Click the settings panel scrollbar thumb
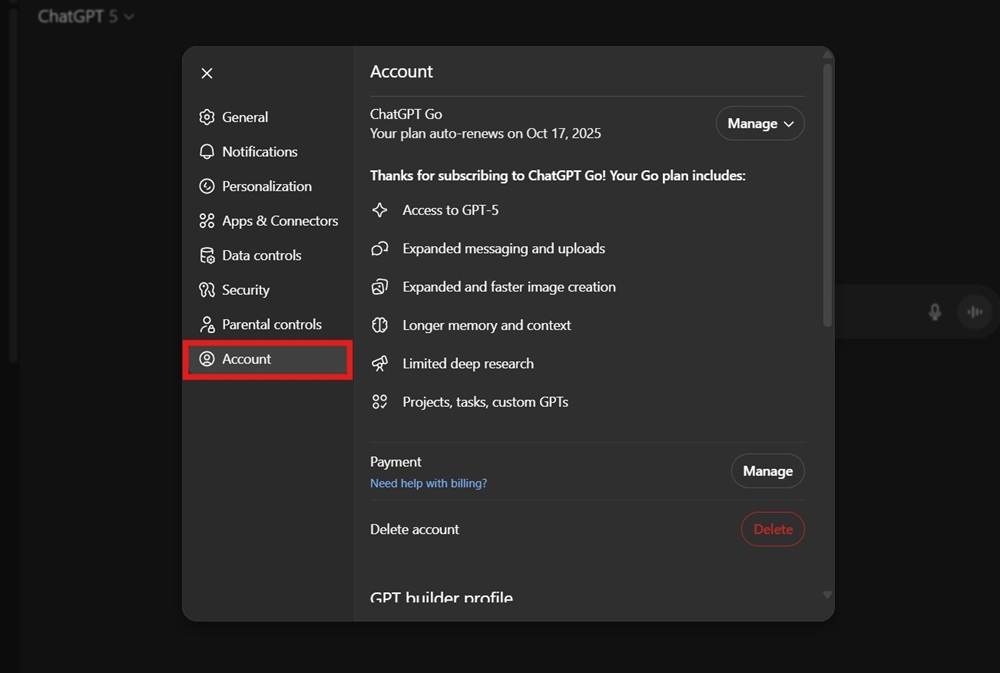The image size is (1000, 673). (827, 195)
